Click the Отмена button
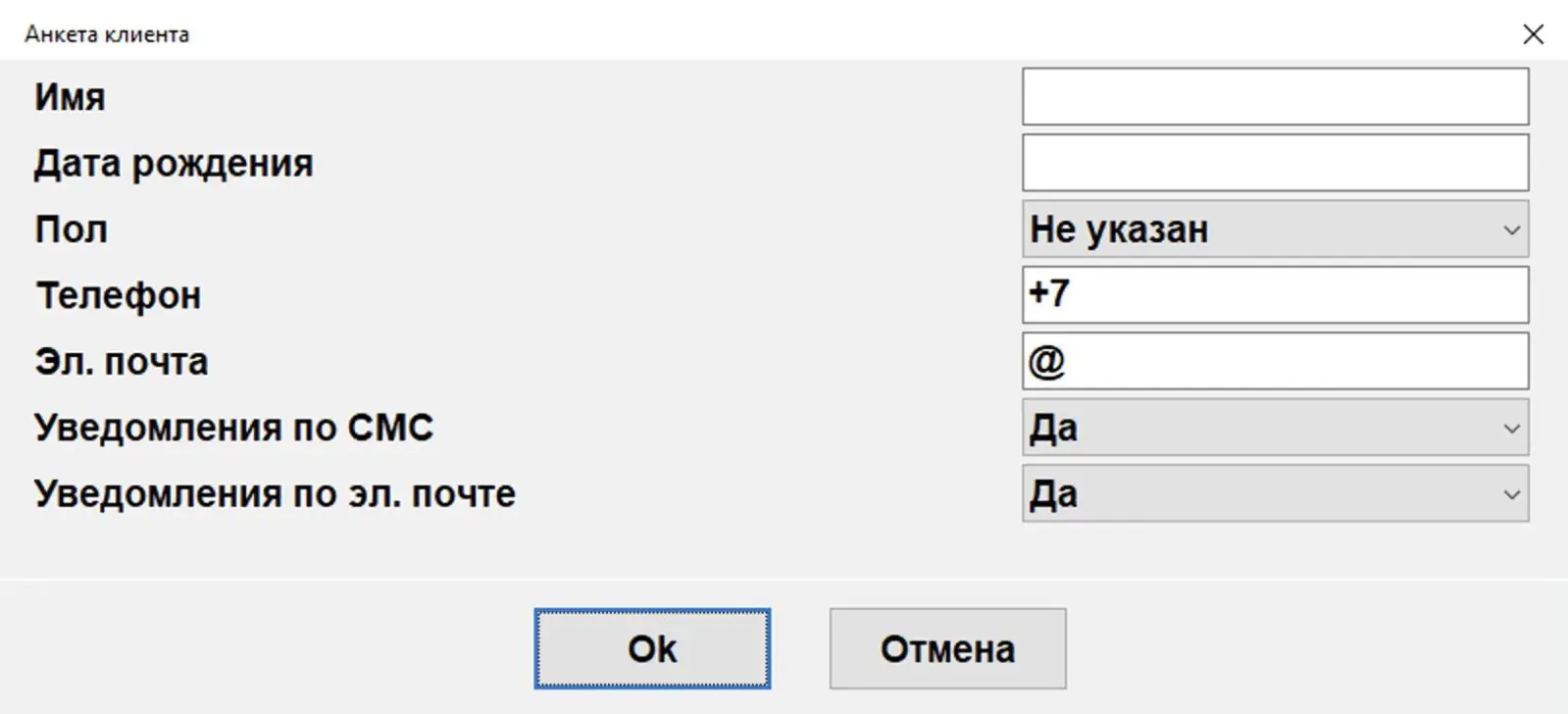Viewport: 1568px width, 714px height. [x=947, y=648]
